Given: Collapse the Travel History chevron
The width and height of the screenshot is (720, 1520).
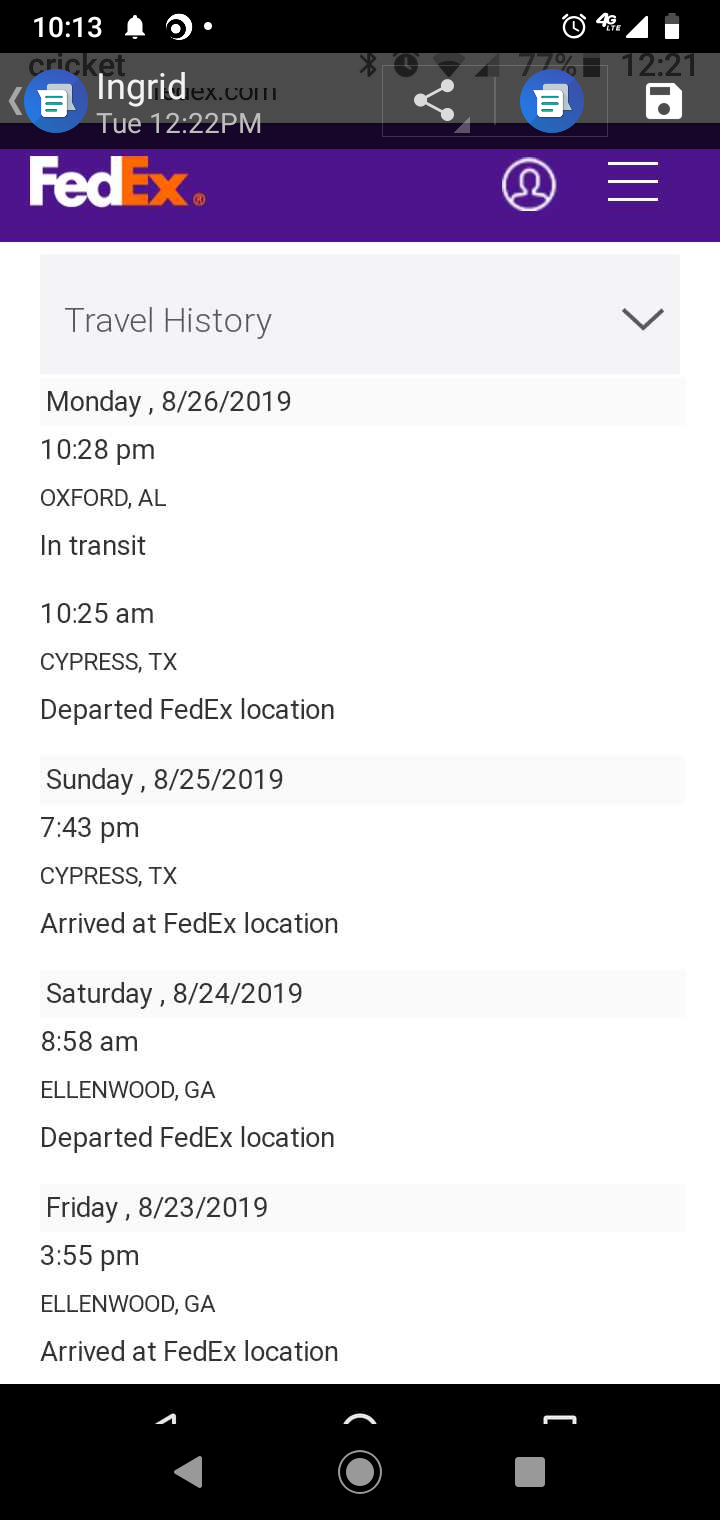Looking at the screenshot, I should [x=642, y=319].
